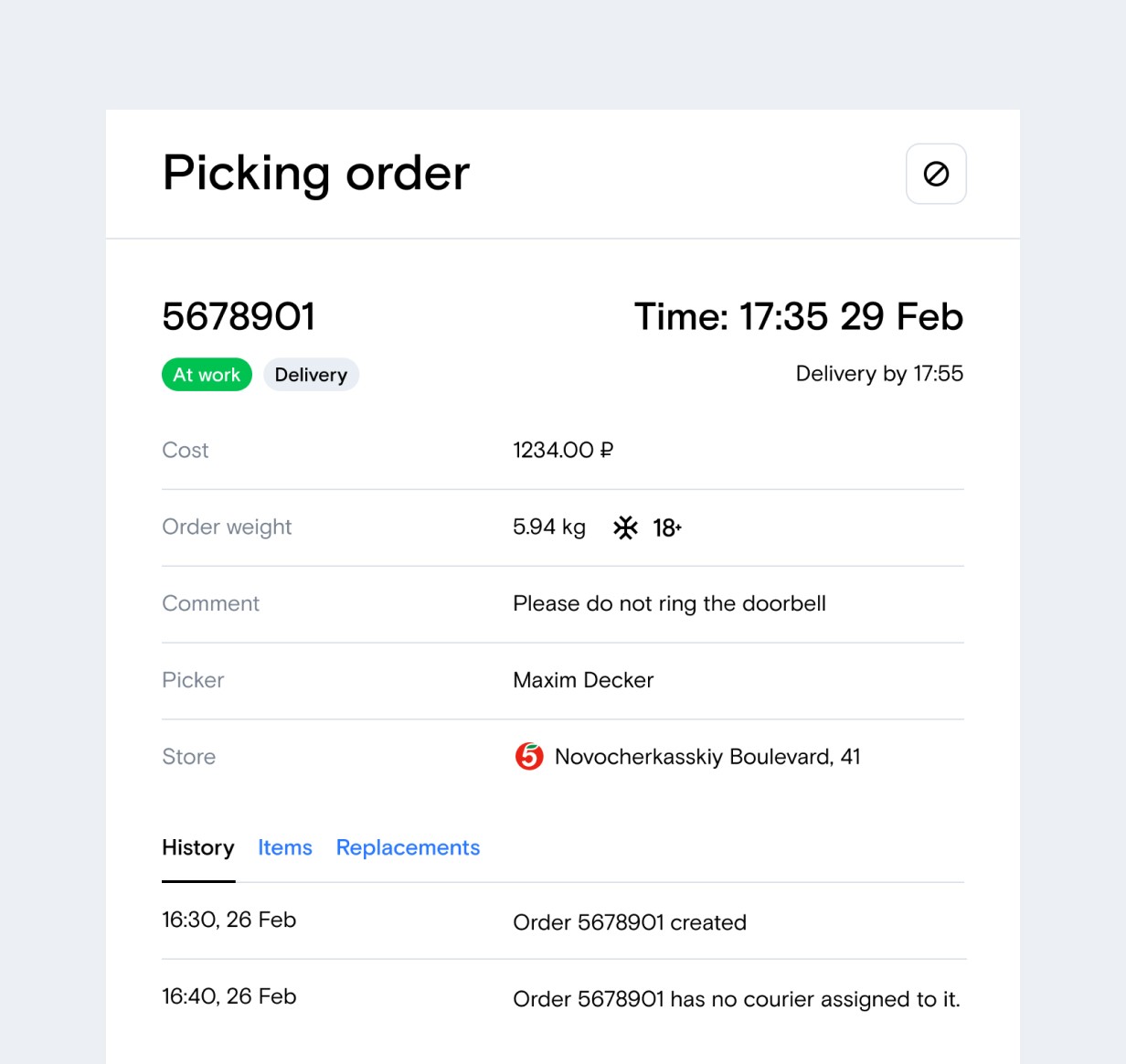Click the Pyaterochka store logo
Image resolution: width=1126 pixels, height=1064 pixels.
click(x=529, y=757)
